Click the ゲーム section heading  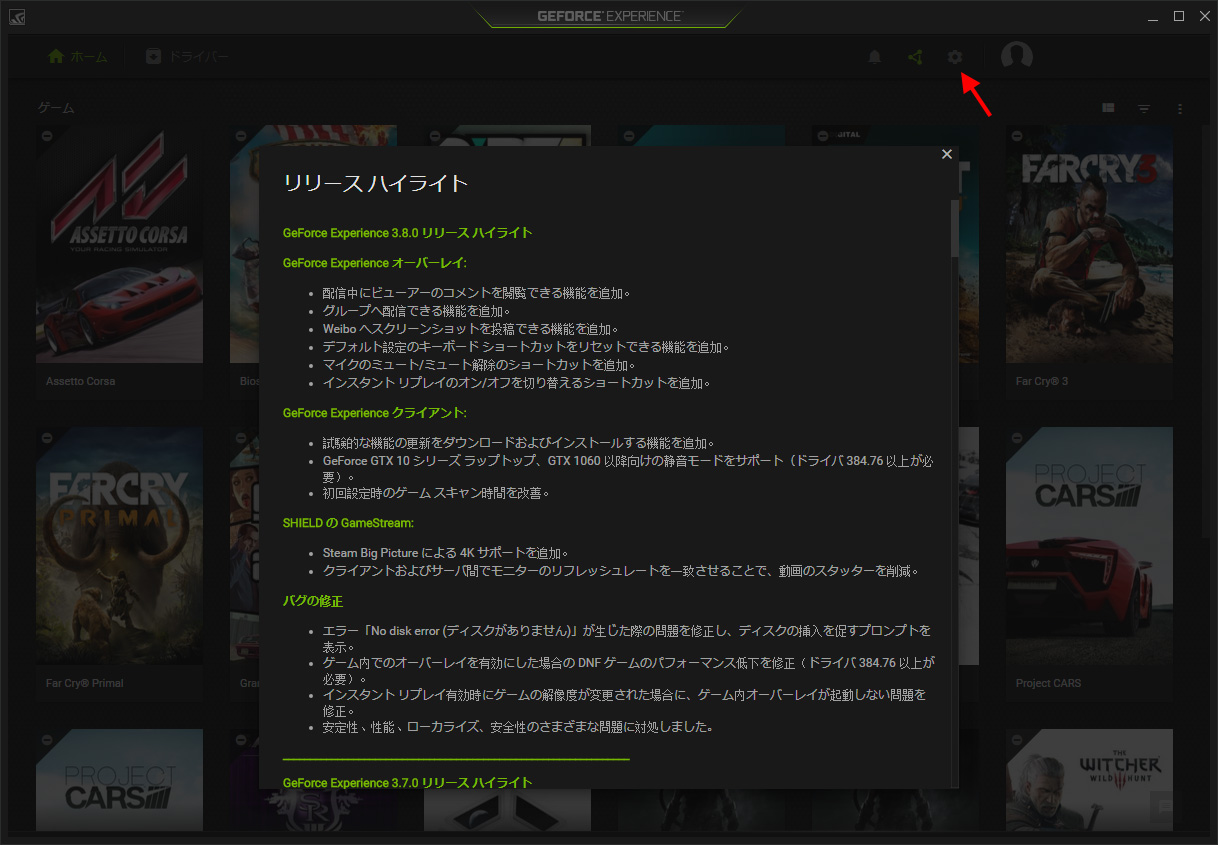pos(56,108)
